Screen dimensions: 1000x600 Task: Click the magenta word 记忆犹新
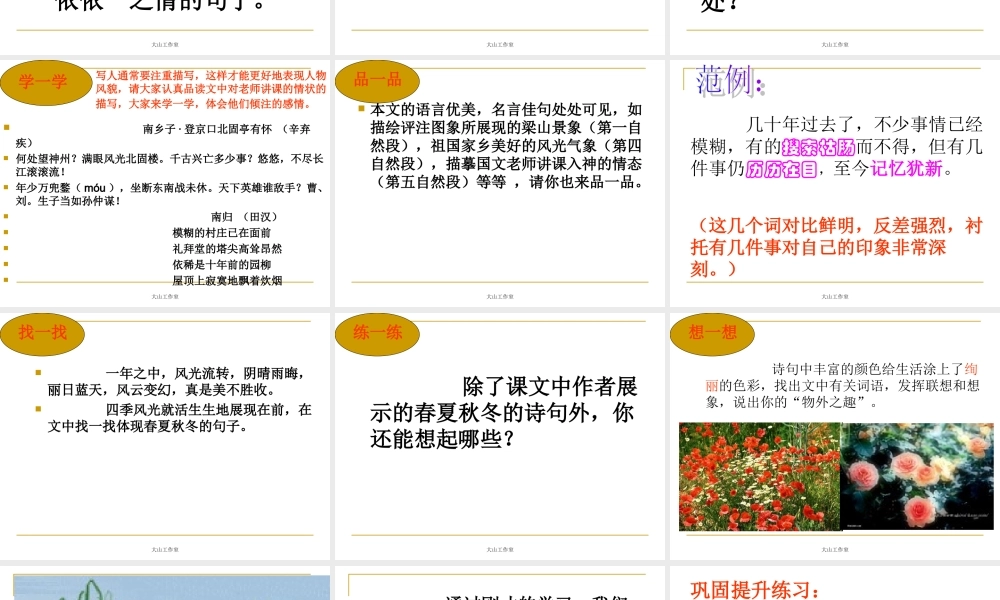tap(906, 169)
